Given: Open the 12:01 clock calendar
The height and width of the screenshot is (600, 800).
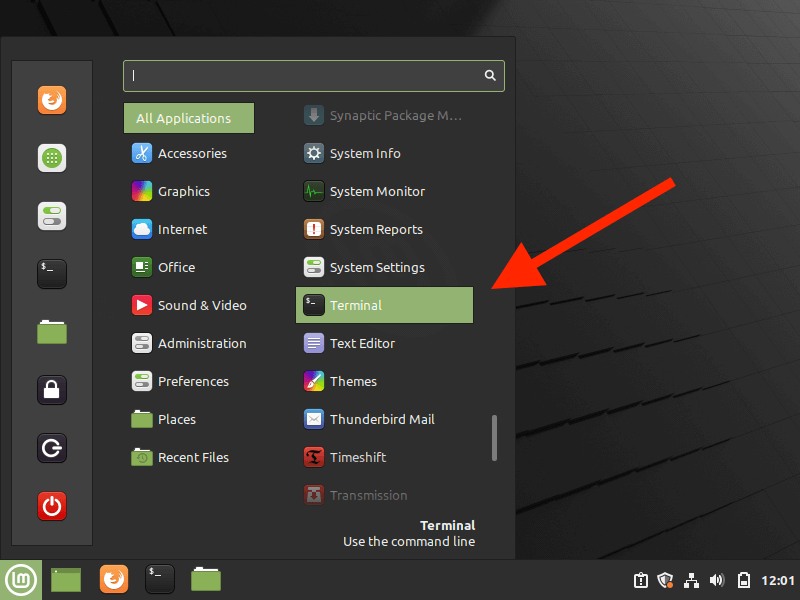Looking at the screenshot, I should [778, 581].
